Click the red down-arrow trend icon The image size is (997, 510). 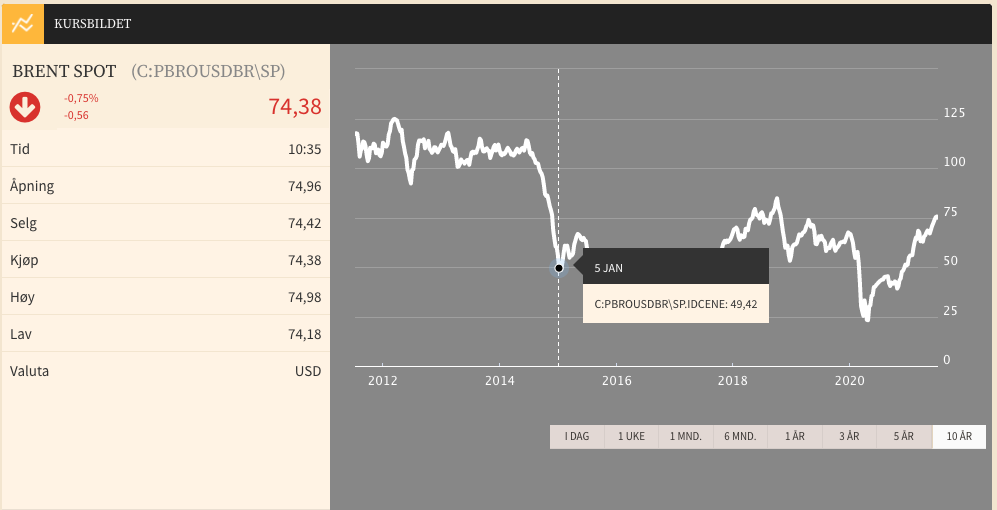(25, 107)
